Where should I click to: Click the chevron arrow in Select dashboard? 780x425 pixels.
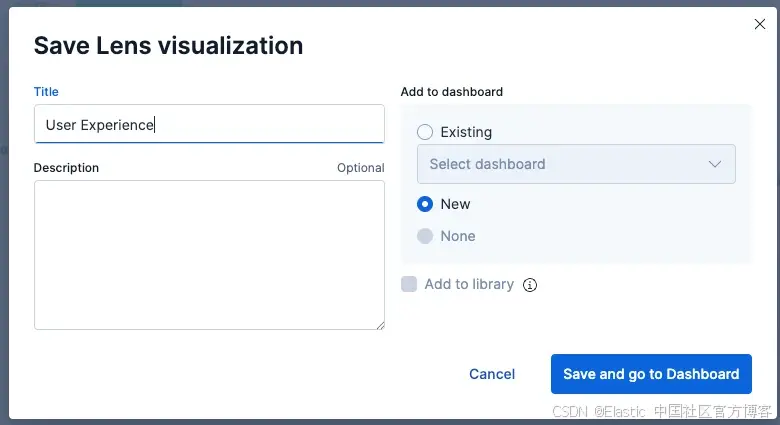715,164
